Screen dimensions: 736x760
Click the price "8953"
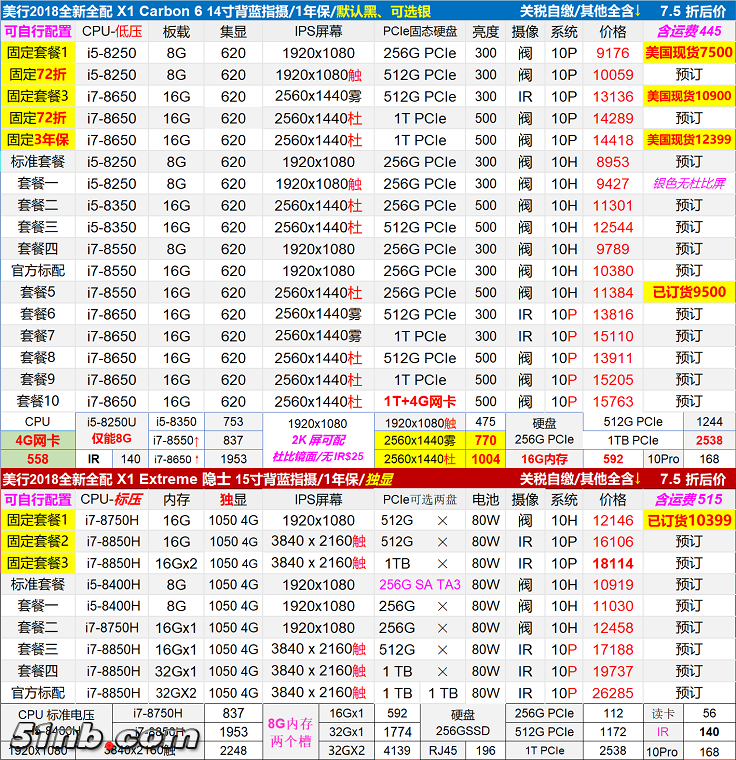pos(613,162)
